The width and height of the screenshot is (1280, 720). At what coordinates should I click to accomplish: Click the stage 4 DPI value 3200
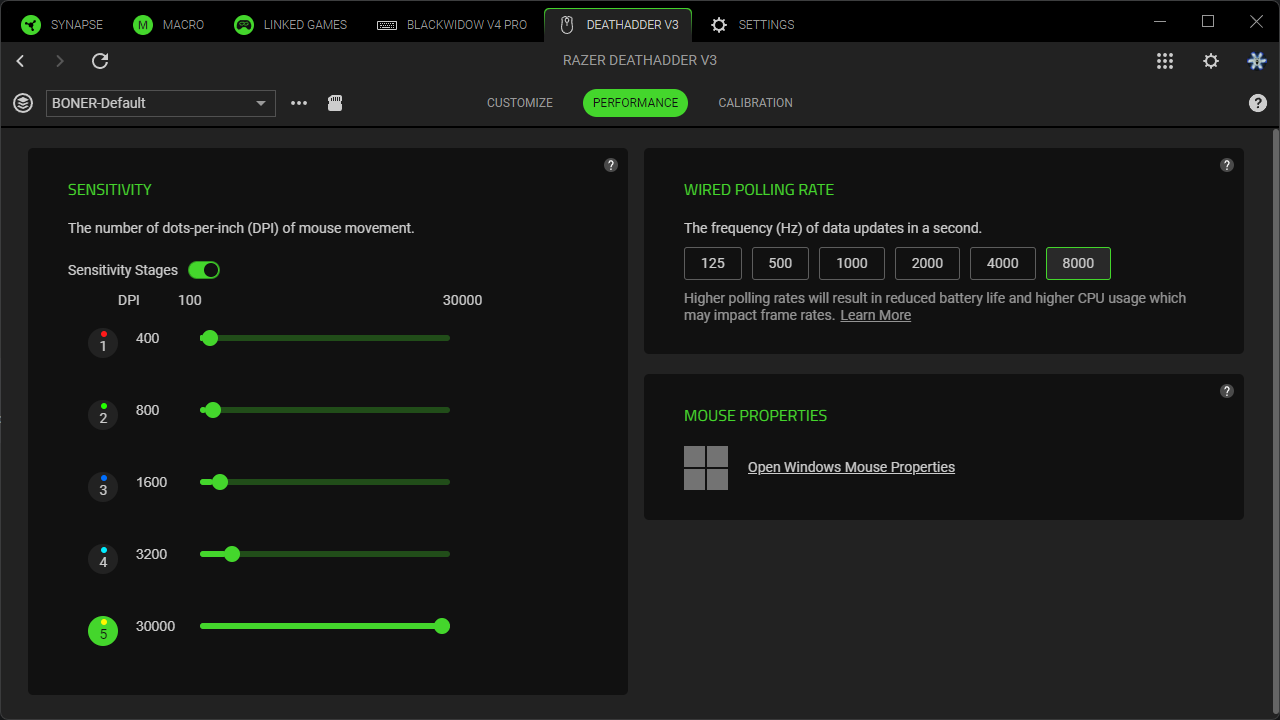[x=152, y=555]
